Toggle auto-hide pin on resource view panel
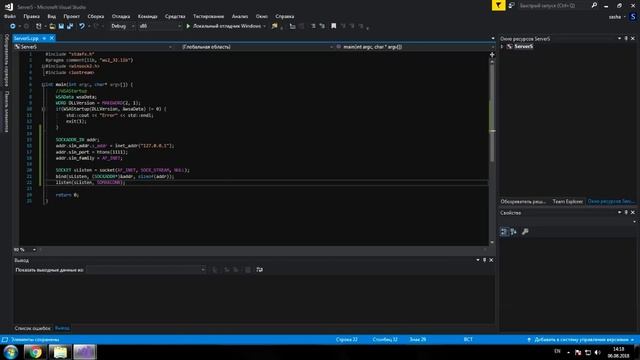 pos(626,38)
